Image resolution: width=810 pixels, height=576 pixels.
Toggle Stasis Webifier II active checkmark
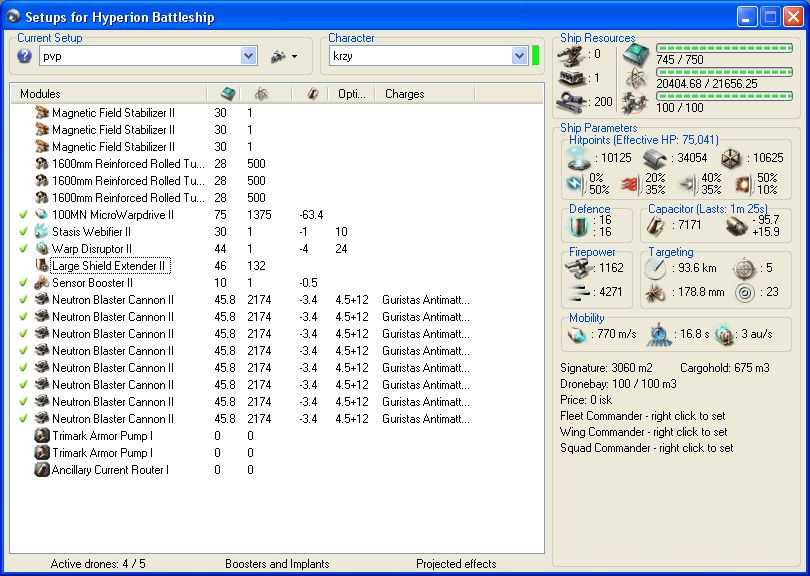point(23,232)
